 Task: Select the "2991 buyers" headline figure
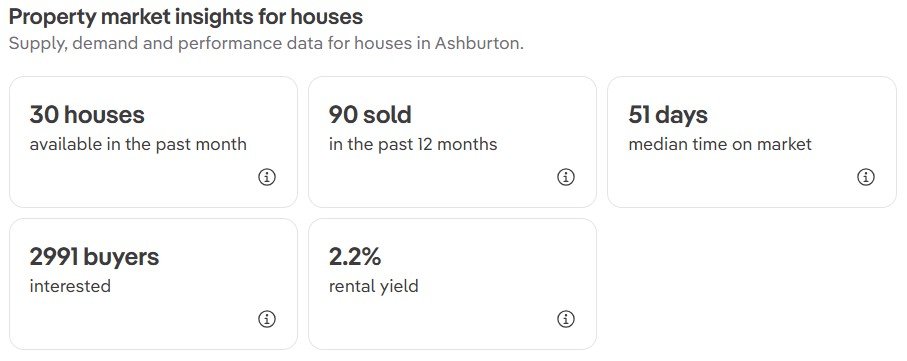pos(94,257)
